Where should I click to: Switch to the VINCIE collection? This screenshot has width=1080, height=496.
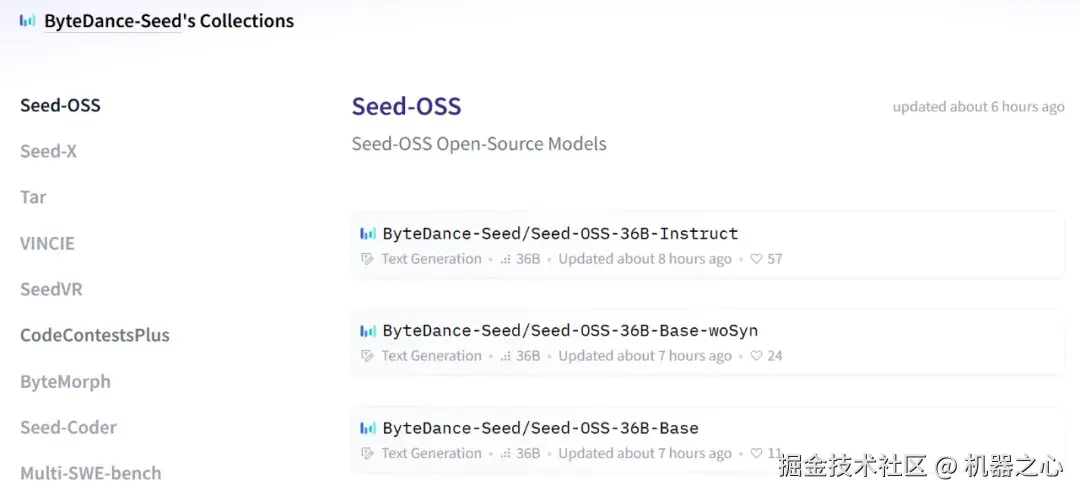pos(47,243)
